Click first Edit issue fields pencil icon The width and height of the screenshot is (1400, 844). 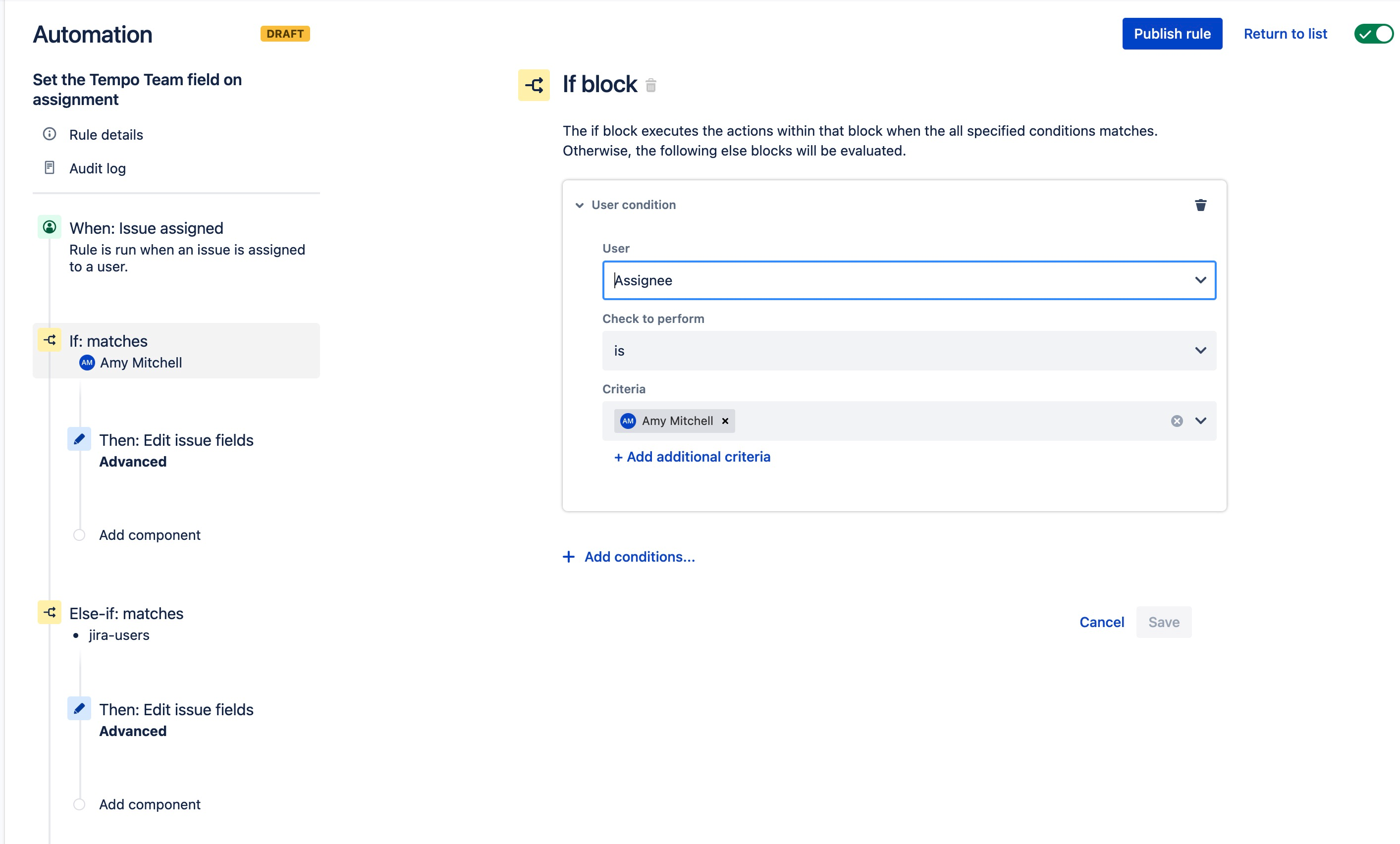pos(79,439)
